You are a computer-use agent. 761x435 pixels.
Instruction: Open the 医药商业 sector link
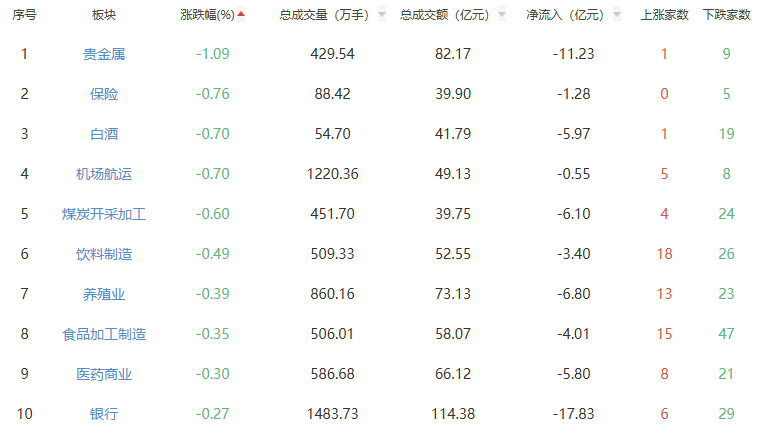pos(104,374)
